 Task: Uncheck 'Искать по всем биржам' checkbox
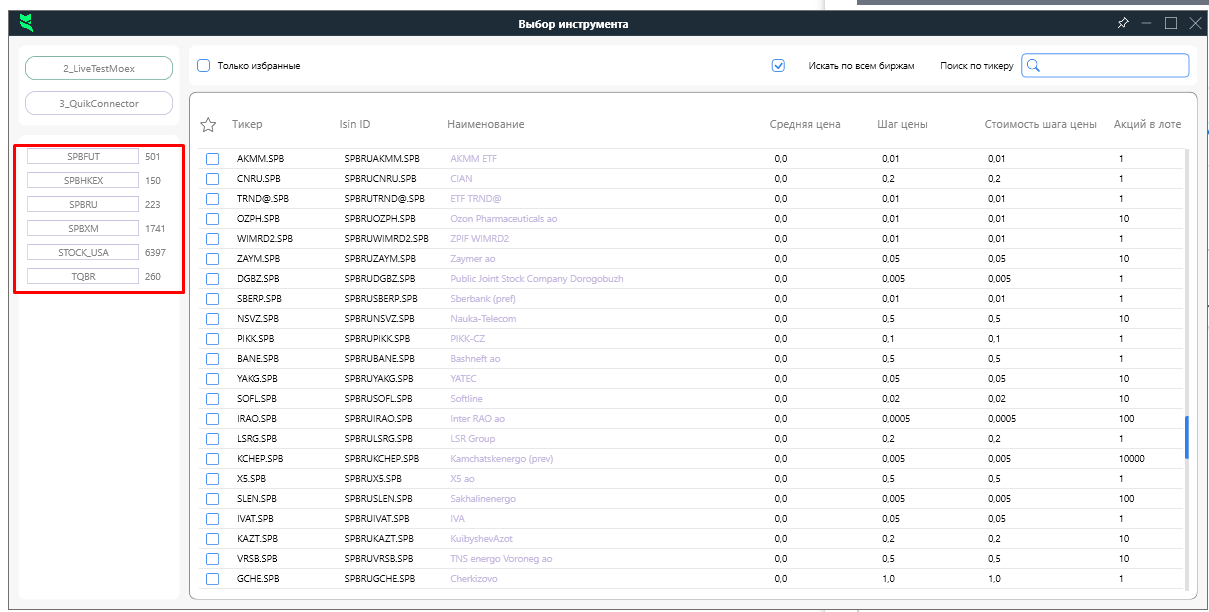(778, 66)
